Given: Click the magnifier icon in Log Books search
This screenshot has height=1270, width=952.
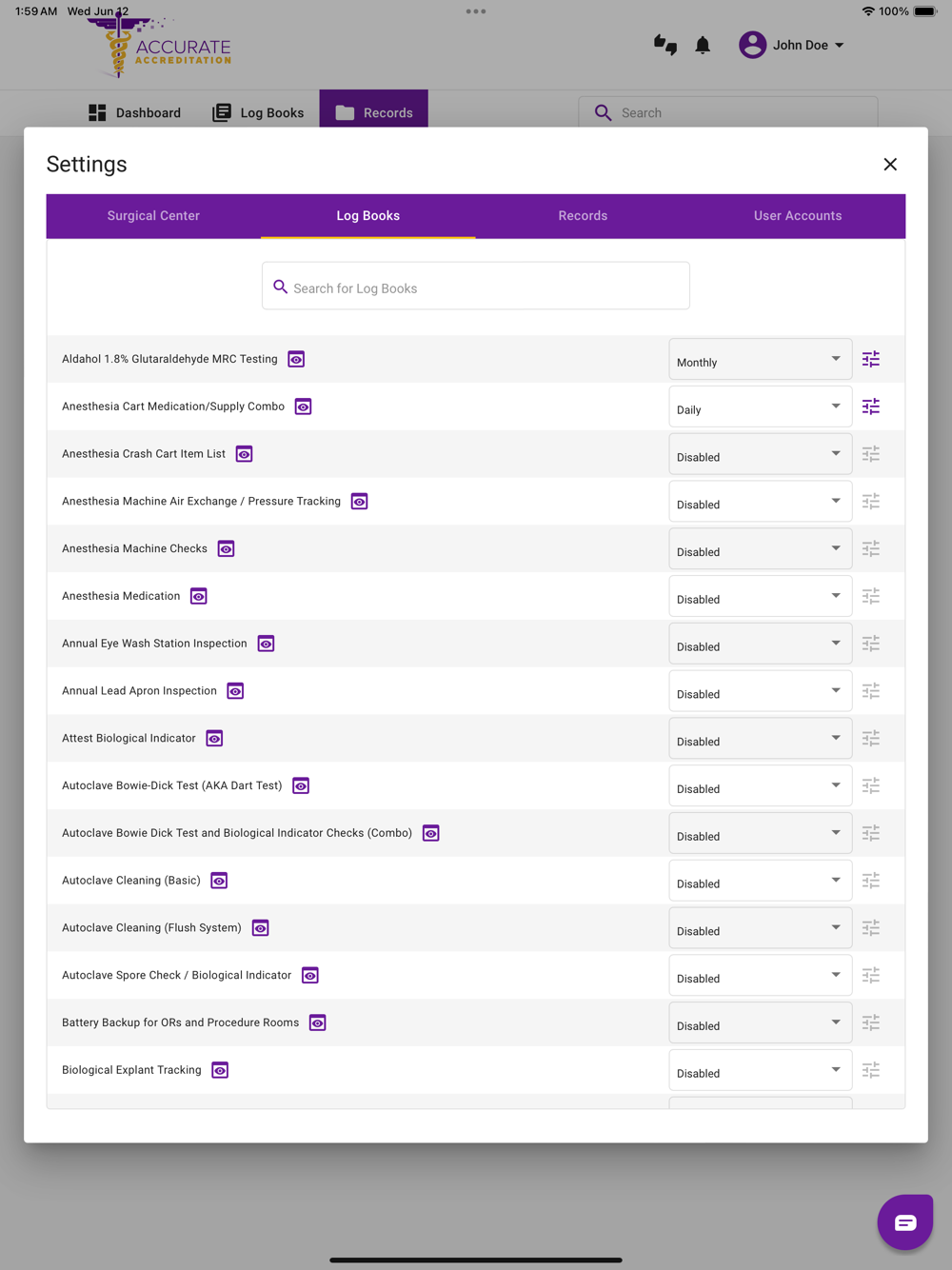Looking at the screenshot, I should 280,287.
